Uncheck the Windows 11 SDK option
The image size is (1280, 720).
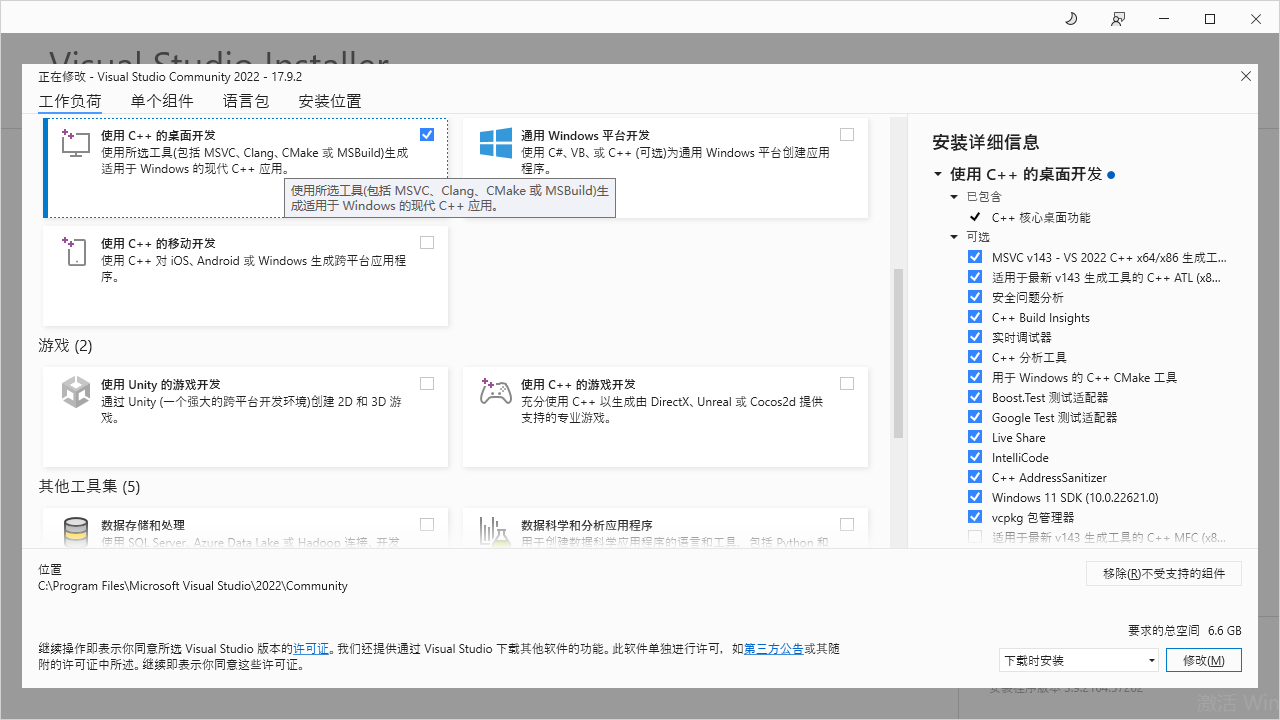coord(975,497)
